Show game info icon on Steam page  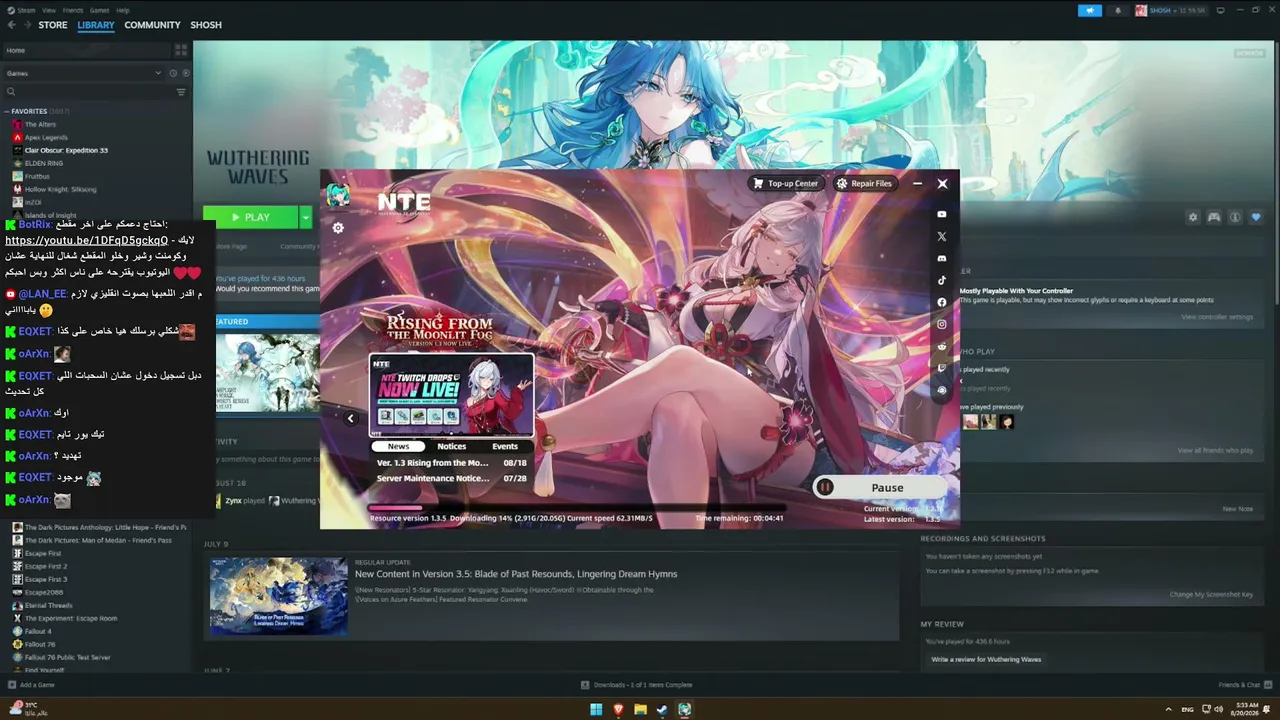pyautogui.click(x=1235, y=217)
